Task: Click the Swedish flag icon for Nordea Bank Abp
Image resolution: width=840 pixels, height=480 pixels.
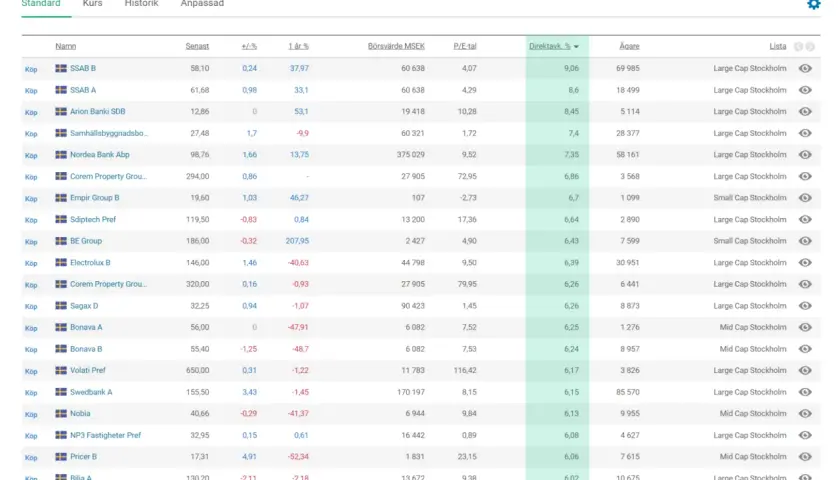Action: pos(61,154)
